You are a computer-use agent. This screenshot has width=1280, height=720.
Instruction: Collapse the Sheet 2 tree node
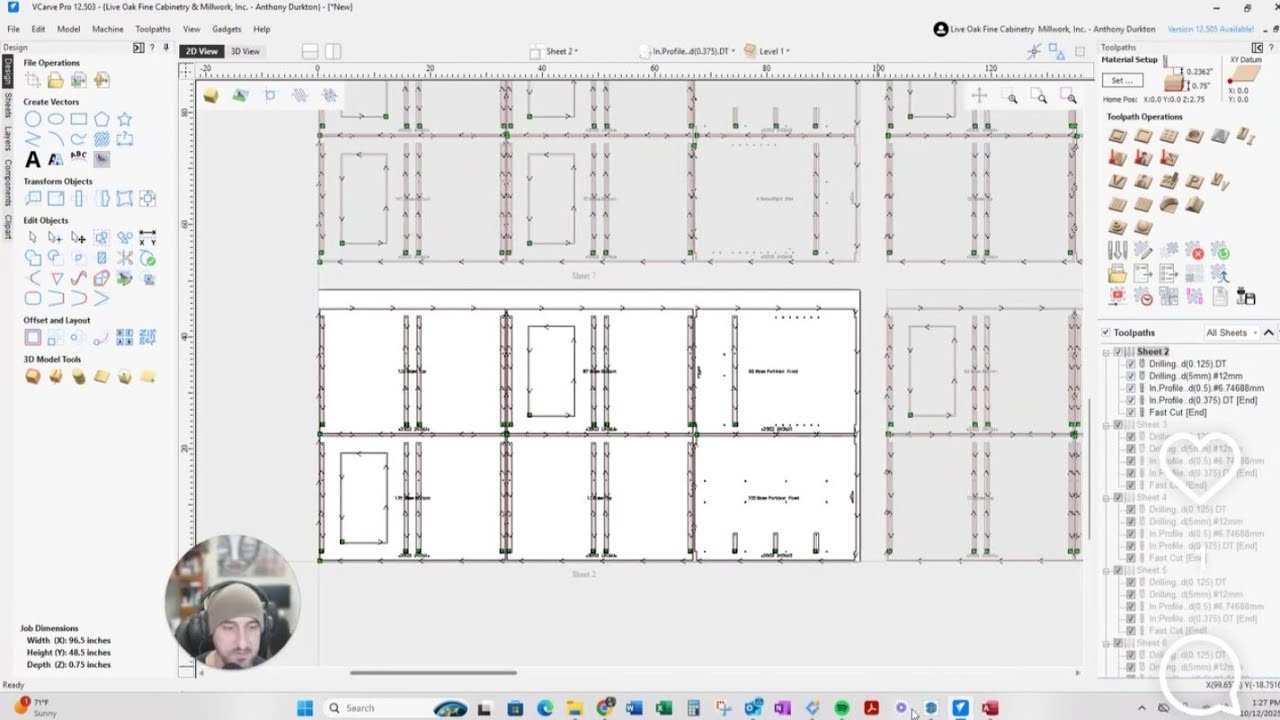(1107, 352)
